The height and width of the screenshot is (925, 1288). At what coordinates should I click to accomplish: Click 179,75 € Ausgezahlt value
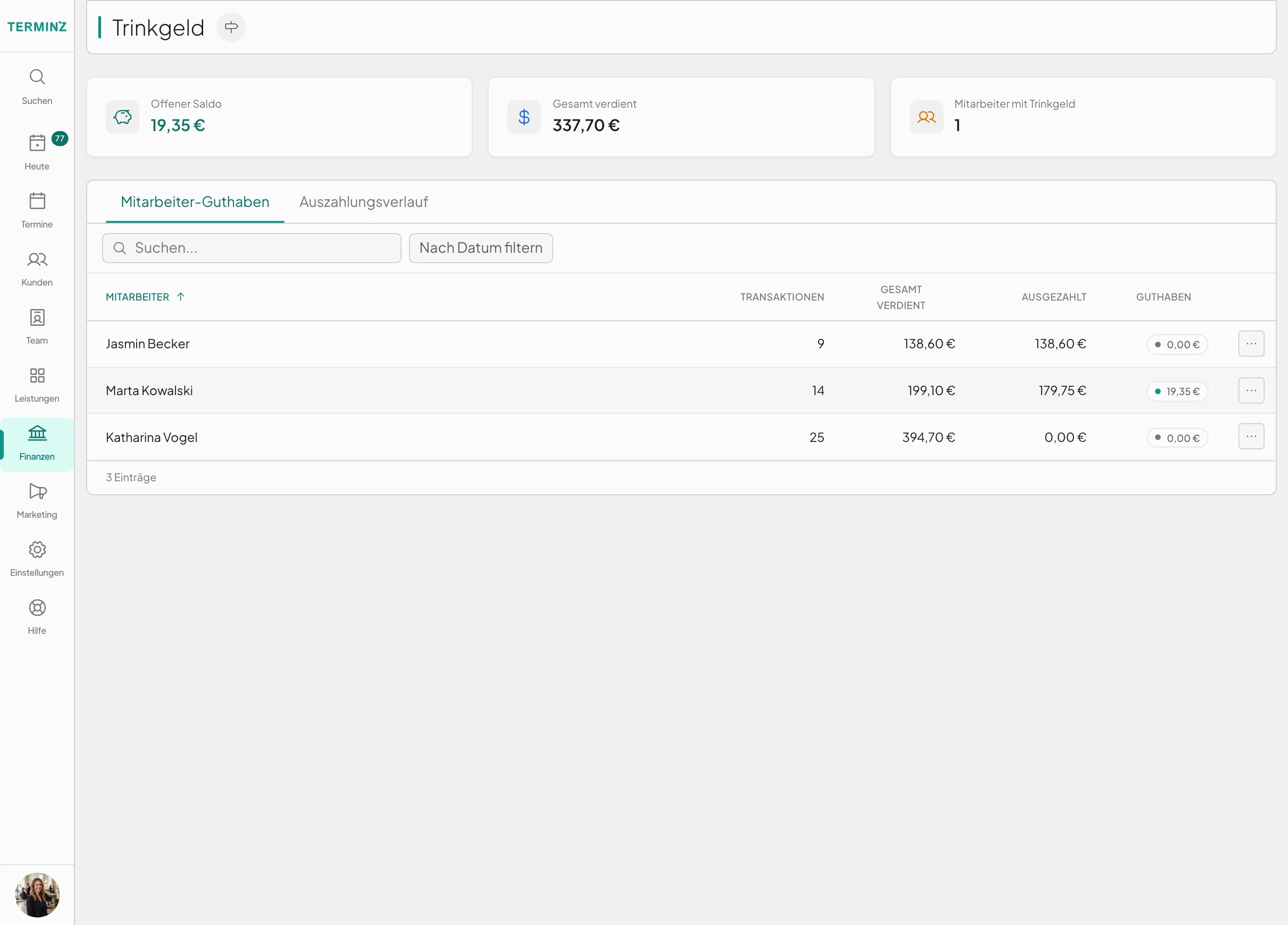click(1062, 390)
